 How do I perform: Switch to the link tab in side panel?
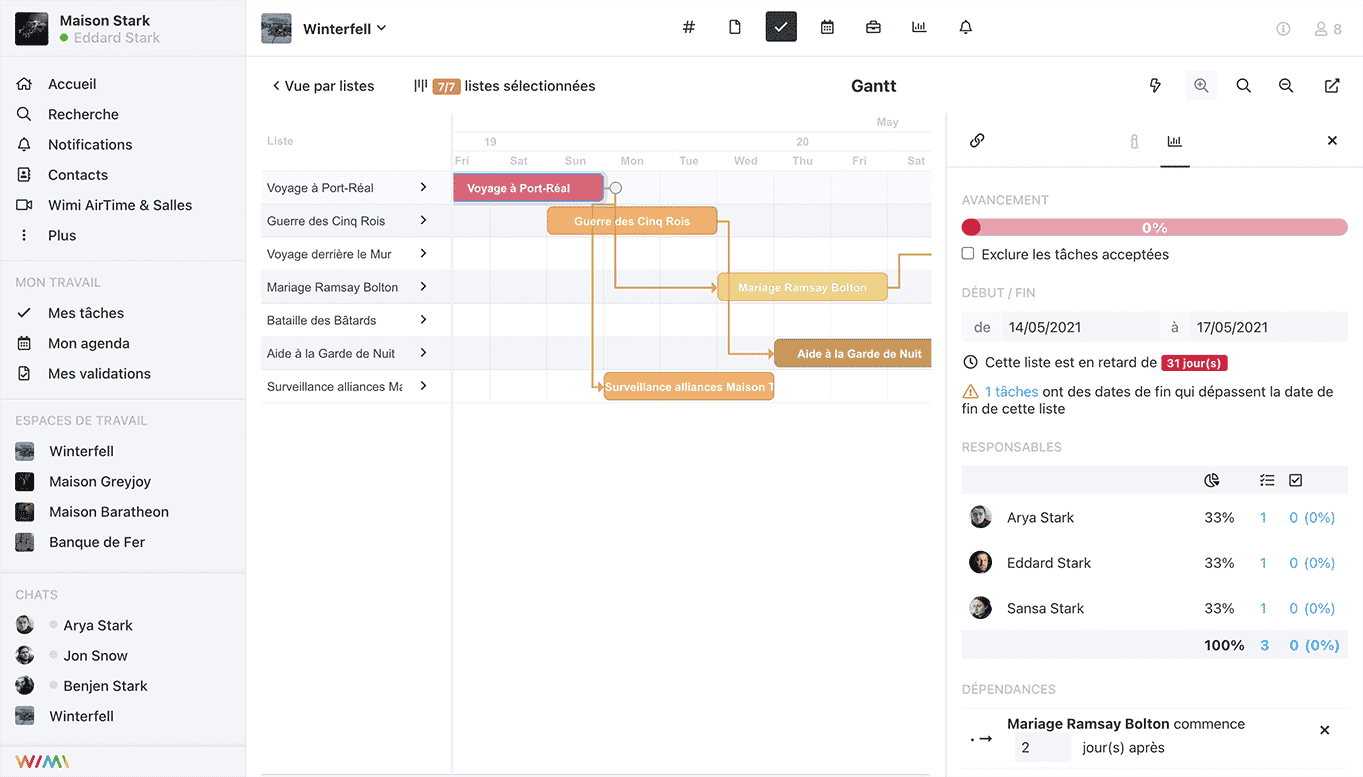[x=977, y=141]
